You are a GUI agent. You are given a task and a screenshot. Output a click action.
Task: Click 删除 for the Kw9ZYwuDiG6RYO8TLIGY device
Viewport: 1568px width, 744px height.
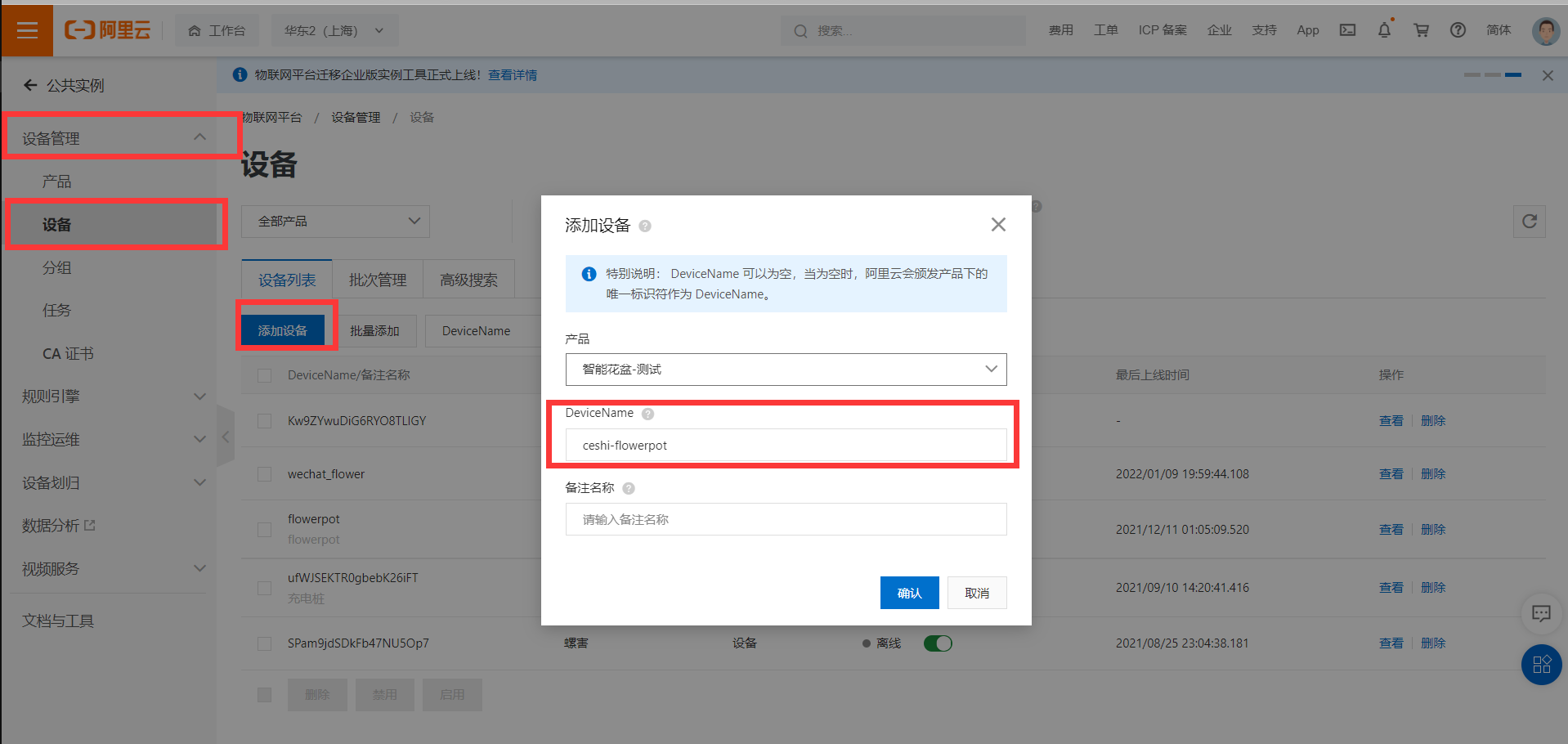click(x=1433, y=421)
